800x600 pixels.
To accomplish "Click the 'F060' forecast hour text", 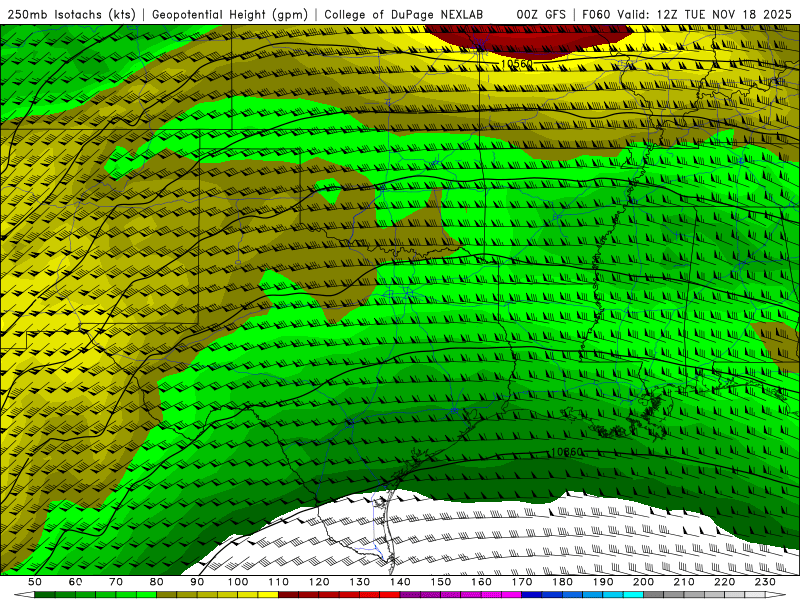I will pyautogui.click(x=596, y=14).
